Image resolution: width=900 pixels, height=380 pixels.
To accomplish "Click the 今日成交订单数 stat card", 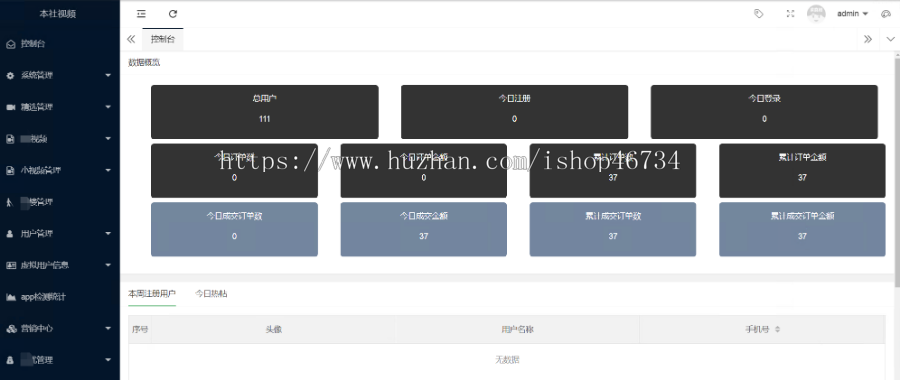I will click(234, 229).
